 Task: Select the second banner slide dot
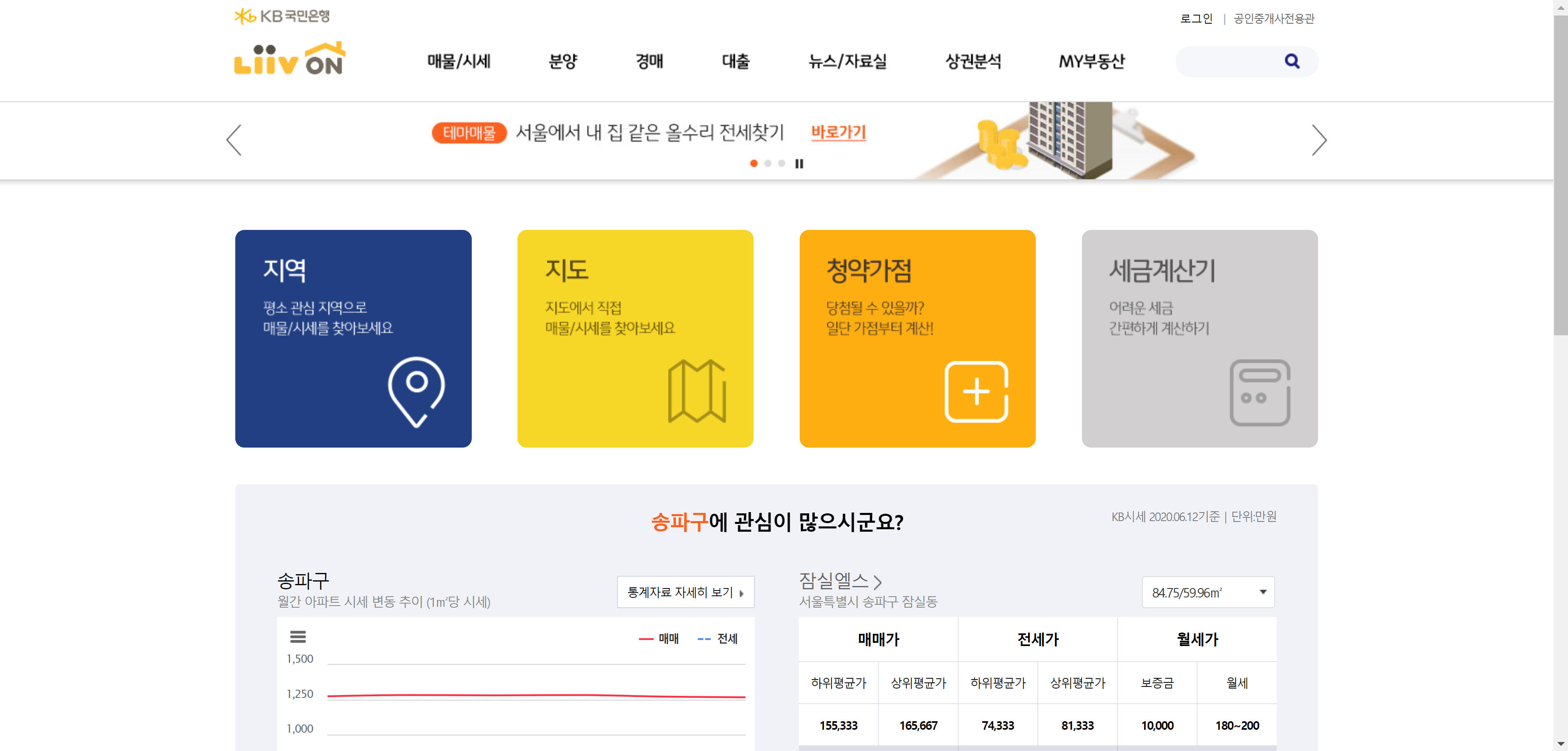pyautogui.click(x=767, y=163)
